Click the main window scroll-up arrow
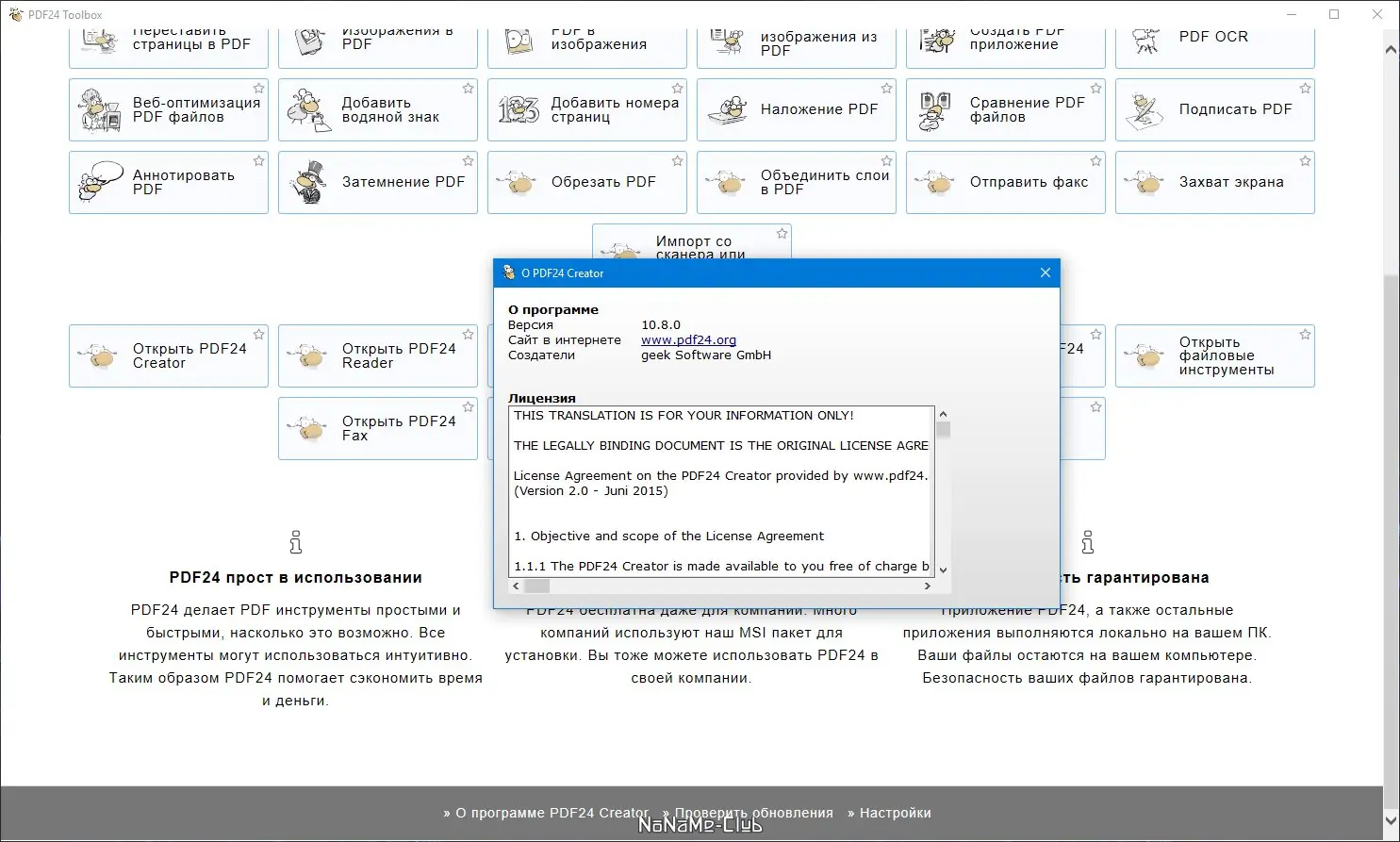Viewport: 1400px width, 842px height. (1392, 49)
